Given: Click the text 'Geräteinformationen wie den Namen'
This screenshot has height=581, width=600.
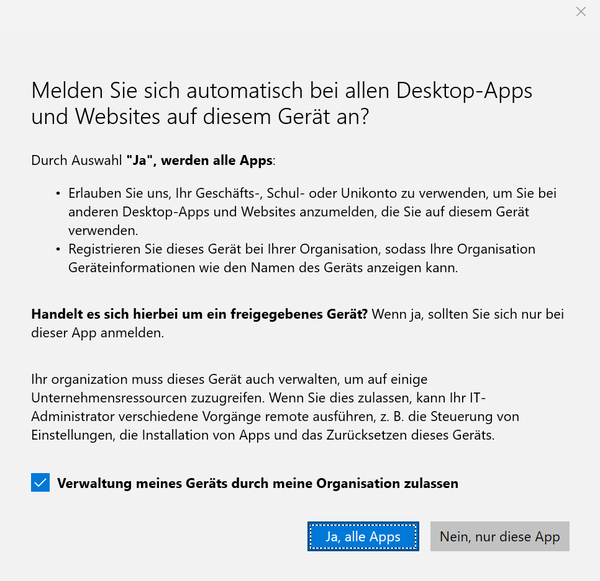Looking at the screenshot, I should (x=200, y=267).
